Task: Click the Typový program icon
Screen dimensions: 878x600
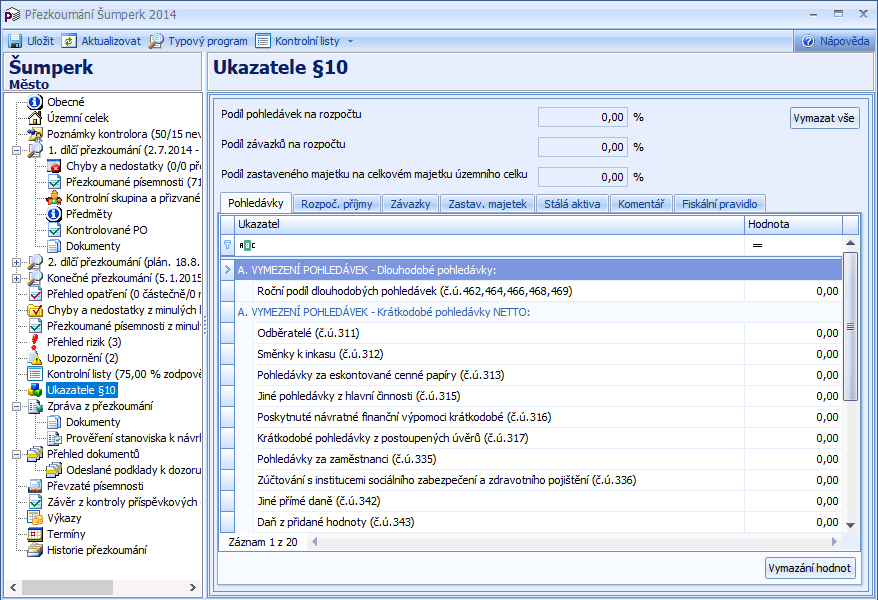Action: tap(156, 41)
